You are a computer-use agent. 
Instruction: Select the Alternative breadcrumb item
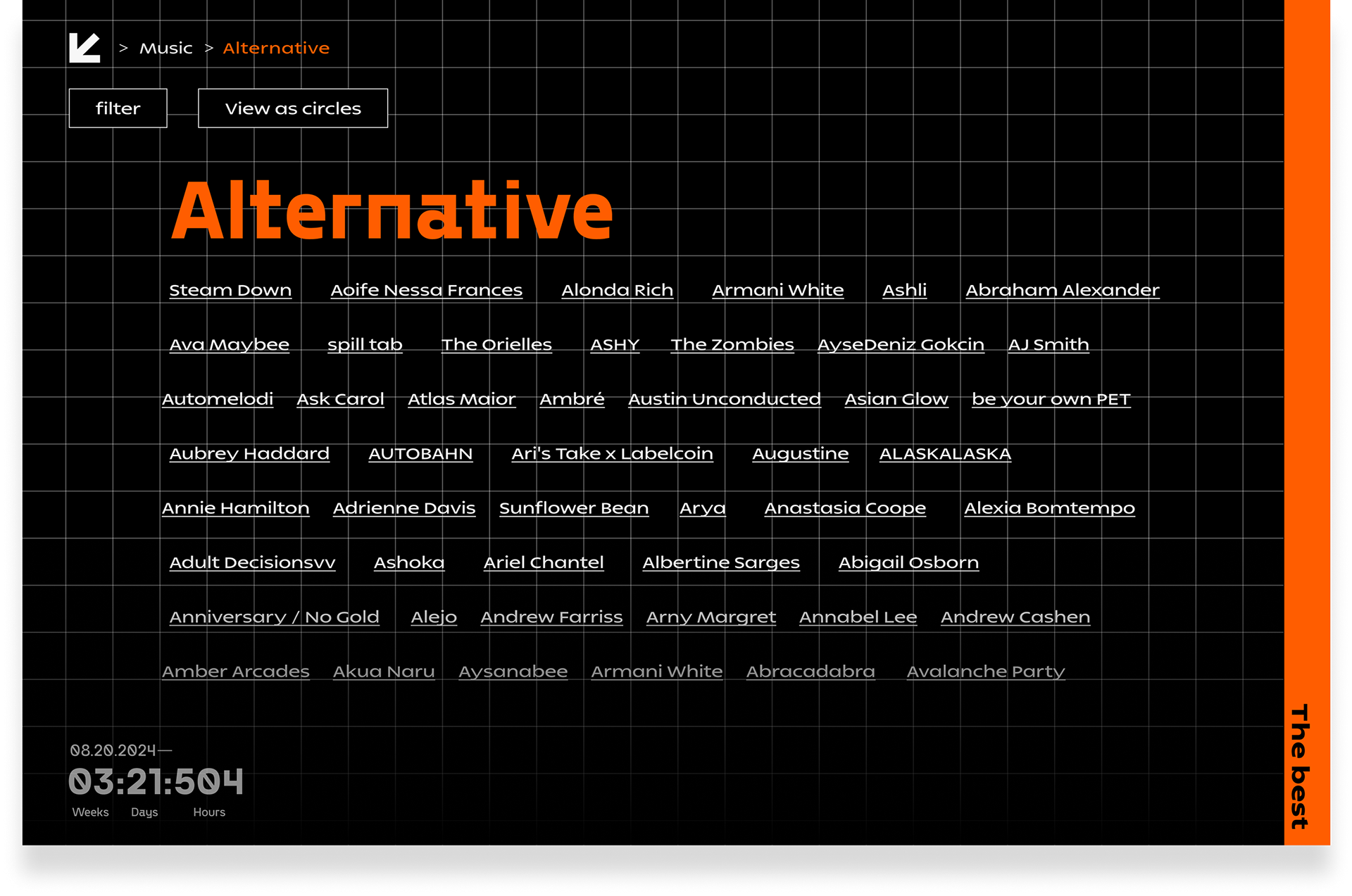point(276,48)
